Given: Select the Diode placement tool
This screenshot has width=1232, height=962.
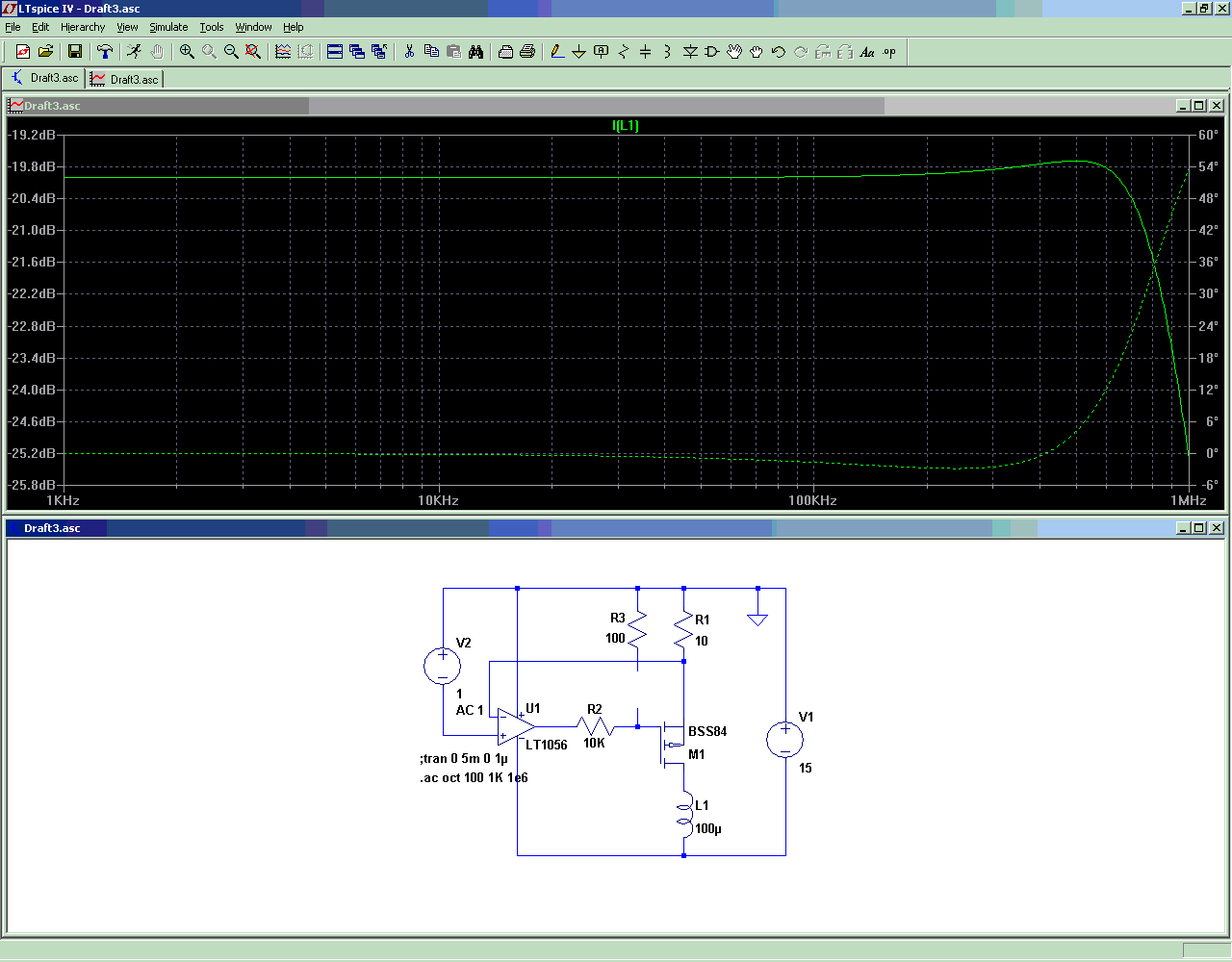Looking at the screenshot, I should (x=690, y=52).
